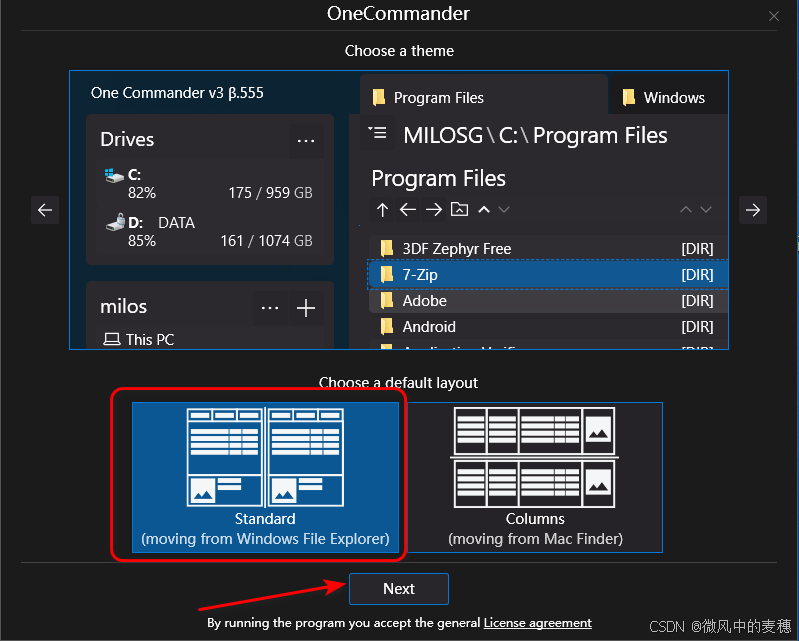Click the MILOSG path segment
Viewport: 799px width, 641px height.
tap(443, 136)
